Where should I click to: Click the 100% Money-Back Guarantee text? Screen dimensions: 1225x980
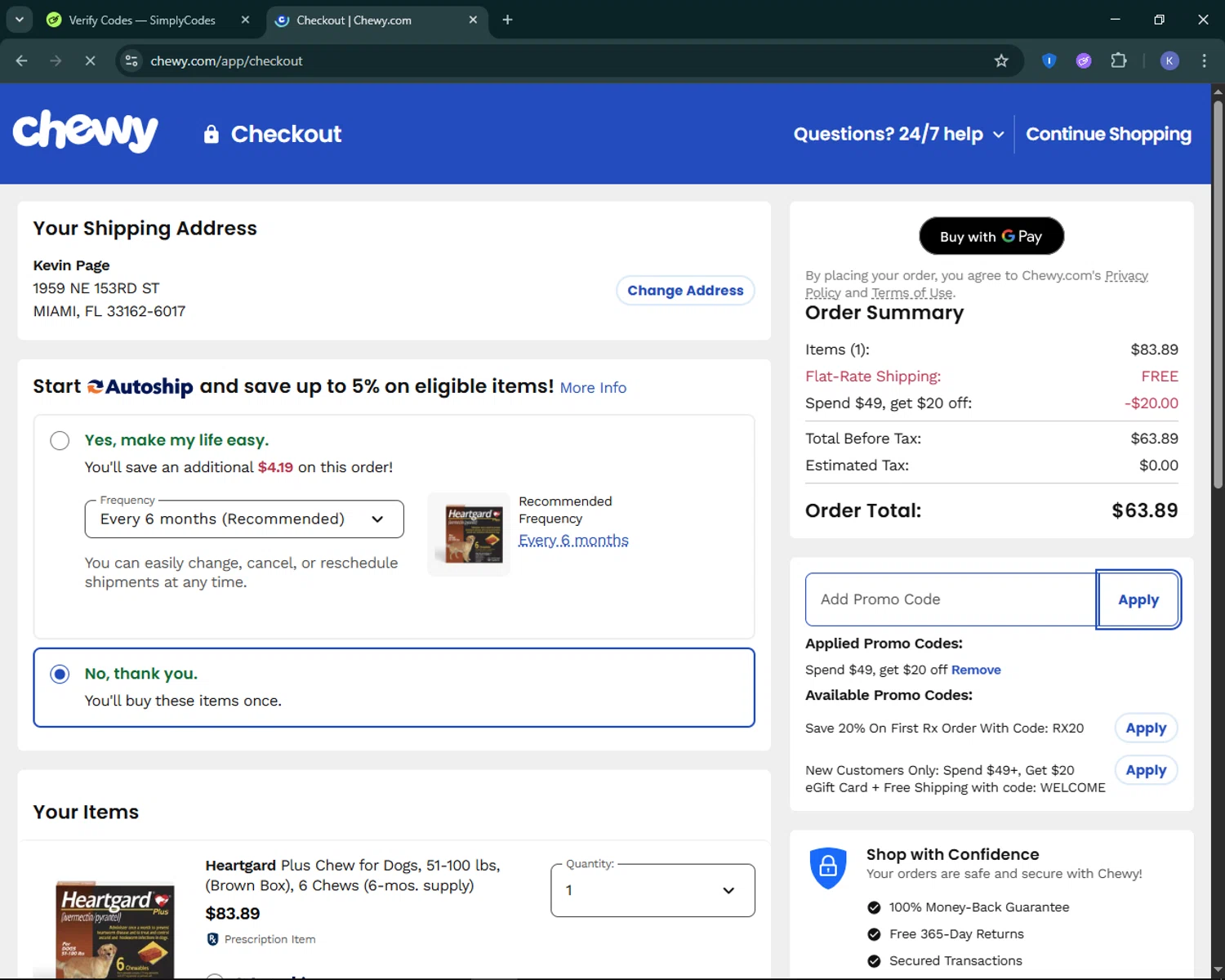[x=979, y=907]
